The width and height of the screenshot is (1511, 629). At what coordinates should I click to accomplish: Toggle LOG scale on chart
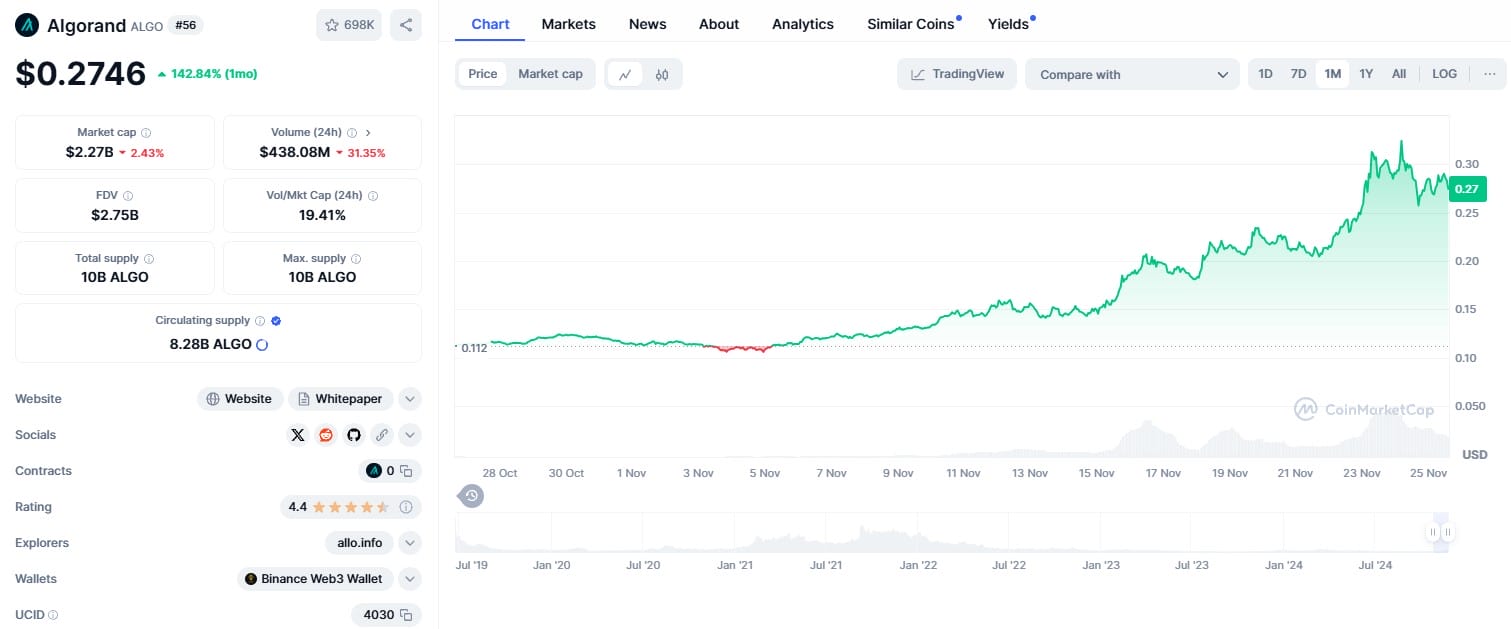pos(1444,74)
